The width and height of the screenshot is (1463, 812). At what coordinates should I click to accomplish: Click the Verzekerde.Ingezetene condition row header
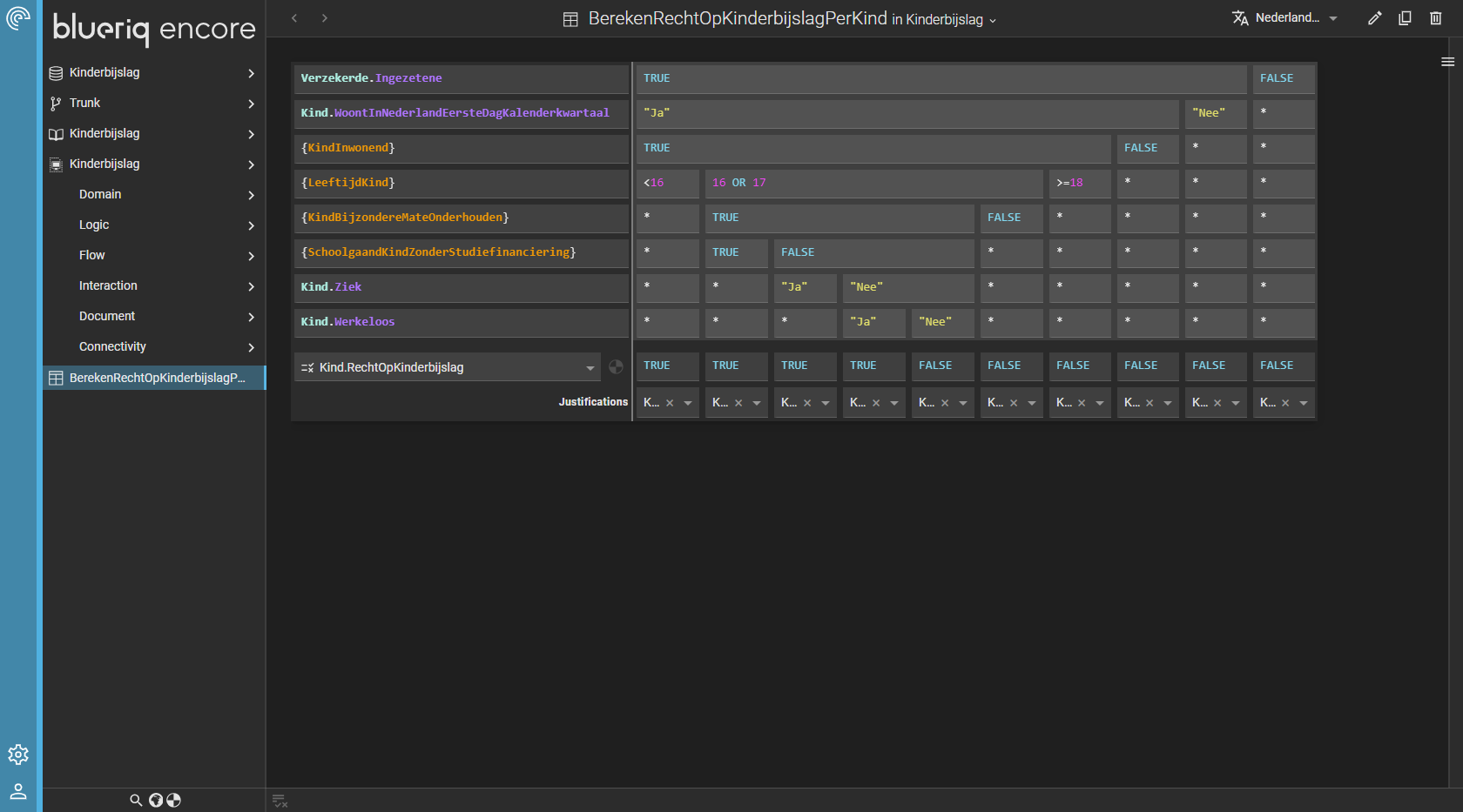pyautogui.click(x=461, y=78)
